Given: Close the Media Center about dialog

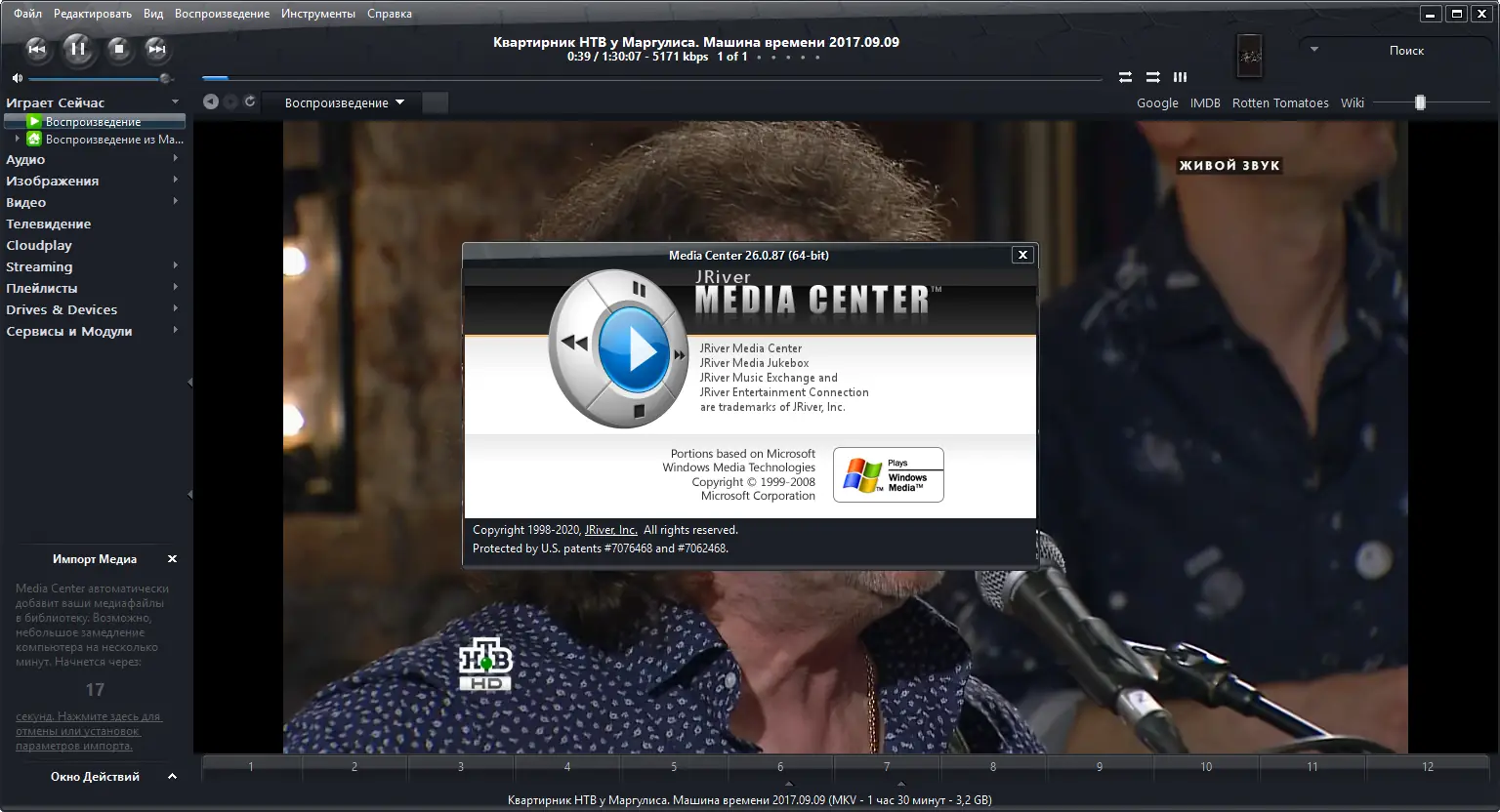Looking at the screenshot, I should (1022, 255).
